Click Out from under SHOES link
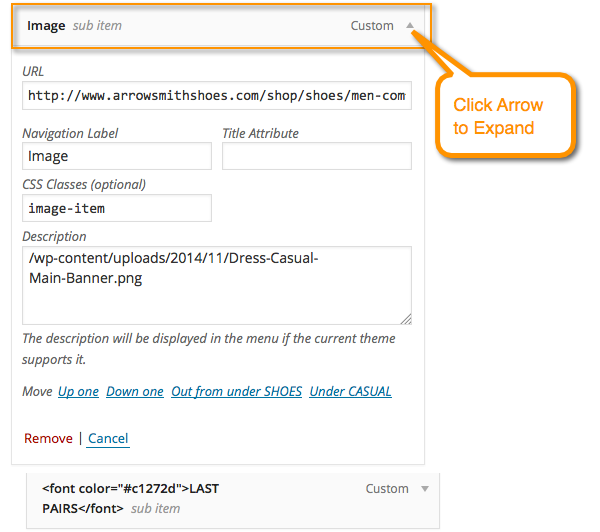Image resolution: width=600 pixels, height=532 pixels. (x=236, y=392)
